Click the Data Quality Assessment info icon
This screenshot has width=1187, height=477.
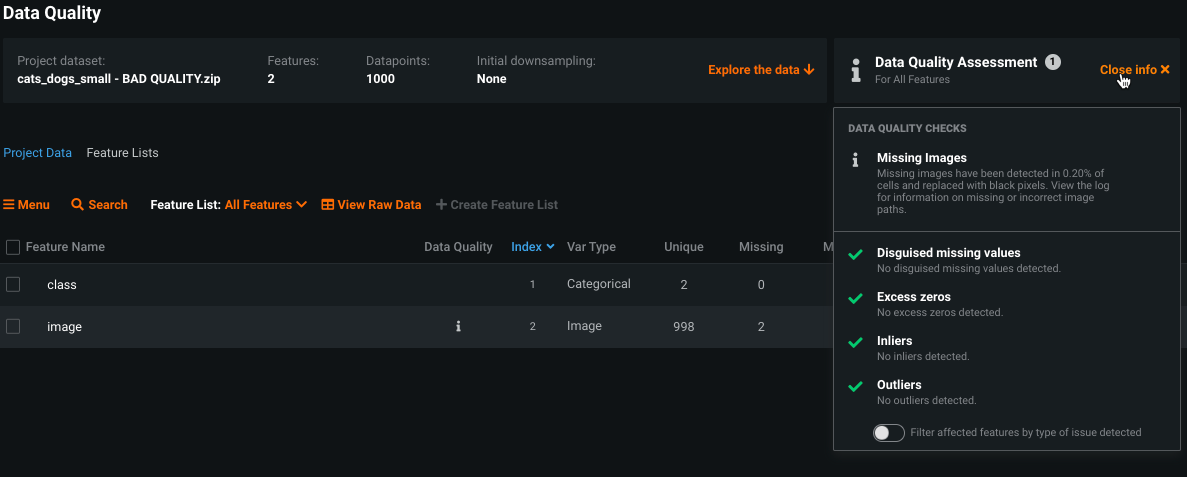[x=855, y=70]
